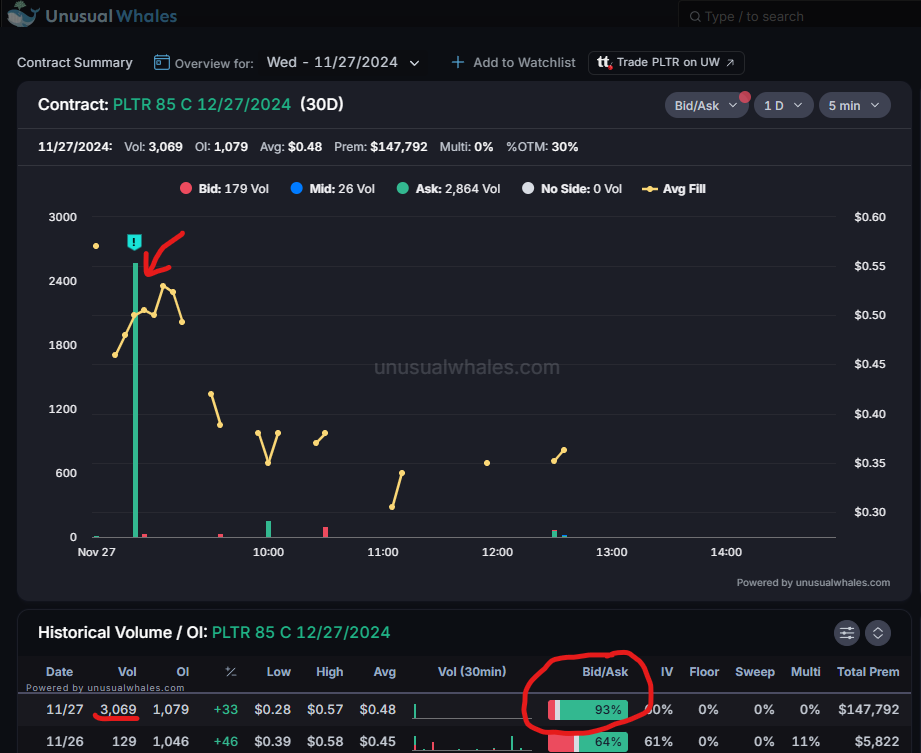Image resolution: width=921 pixels, height=753 pixels.
Task: Click the Add to Watchlist button
Action: click(513, 62)
